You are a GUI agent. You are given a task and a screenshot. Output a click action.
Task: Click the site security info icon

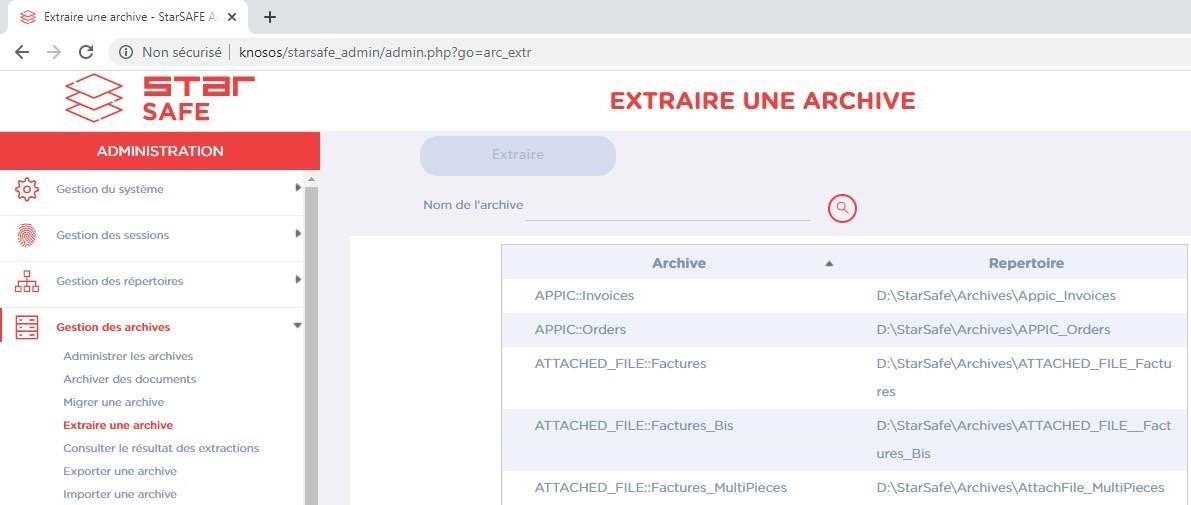pyautogui.click(x=126, y=52)
